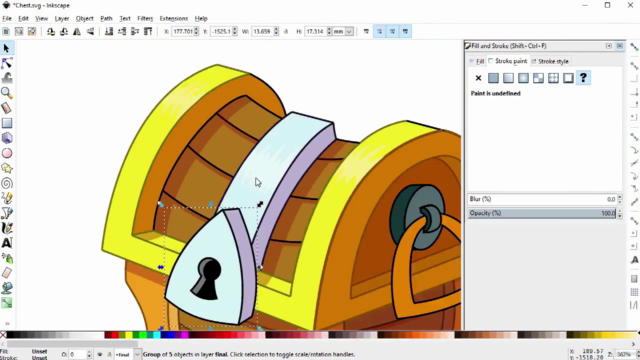The width and height of the screenshot is (640, 360).
Task: Select the Text tool
Action: [x=7, y=243]
